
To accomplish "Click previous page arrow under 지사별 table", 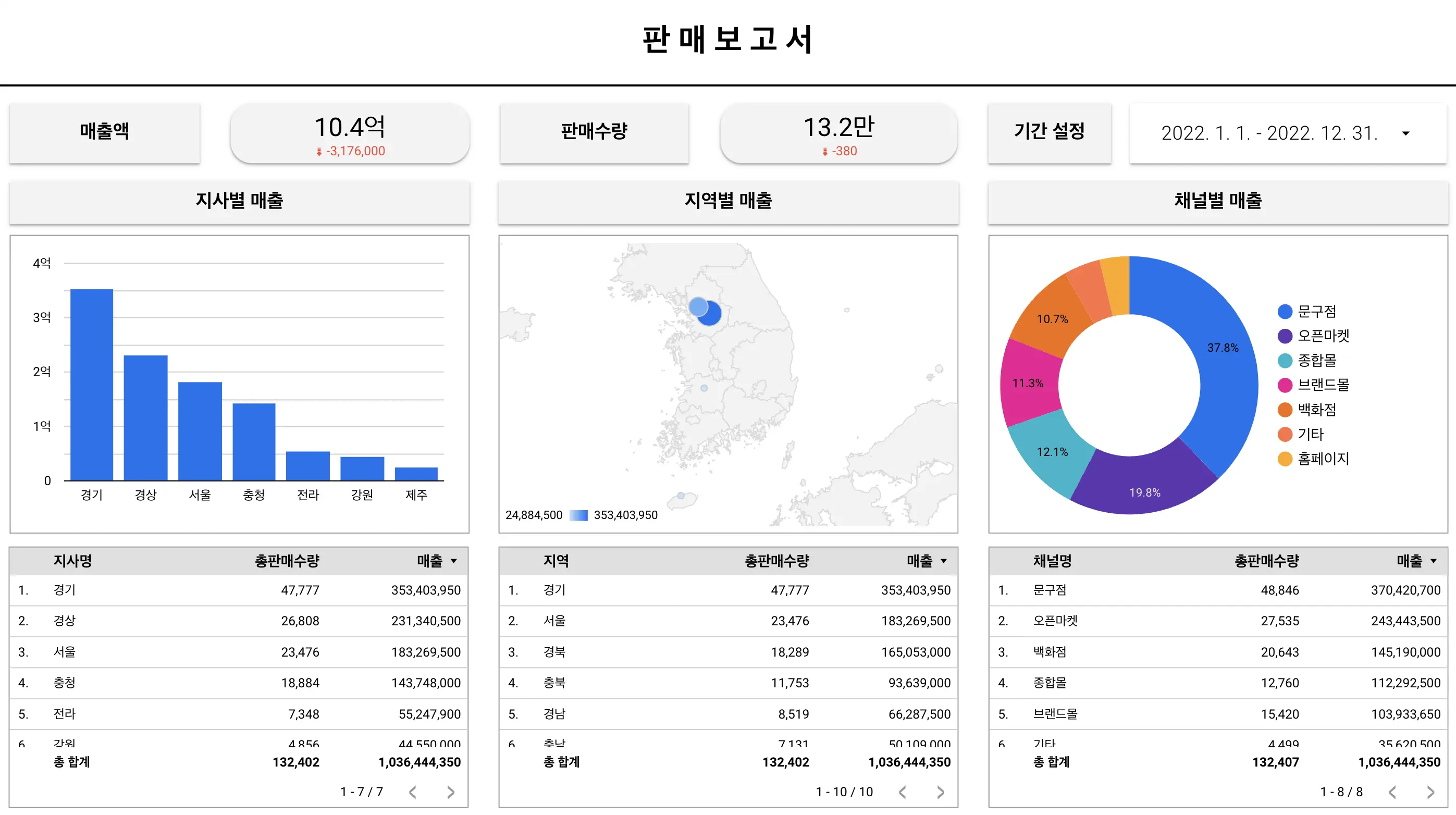I will click(x=413, y=792).
